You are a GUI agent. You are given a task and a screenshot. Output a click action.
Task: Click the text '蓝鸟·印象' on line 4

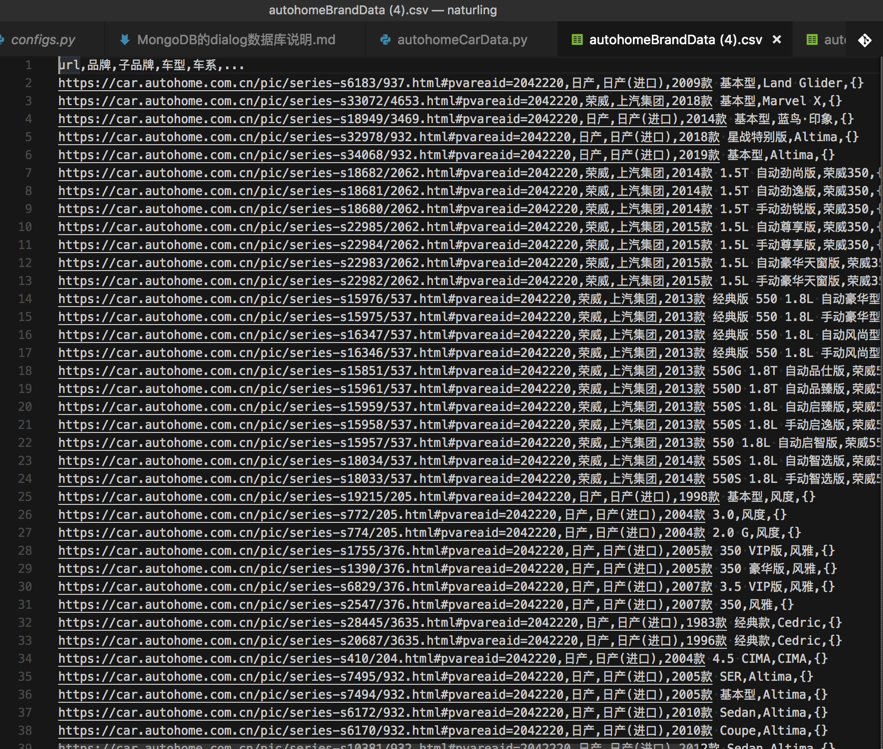(807, 119)
